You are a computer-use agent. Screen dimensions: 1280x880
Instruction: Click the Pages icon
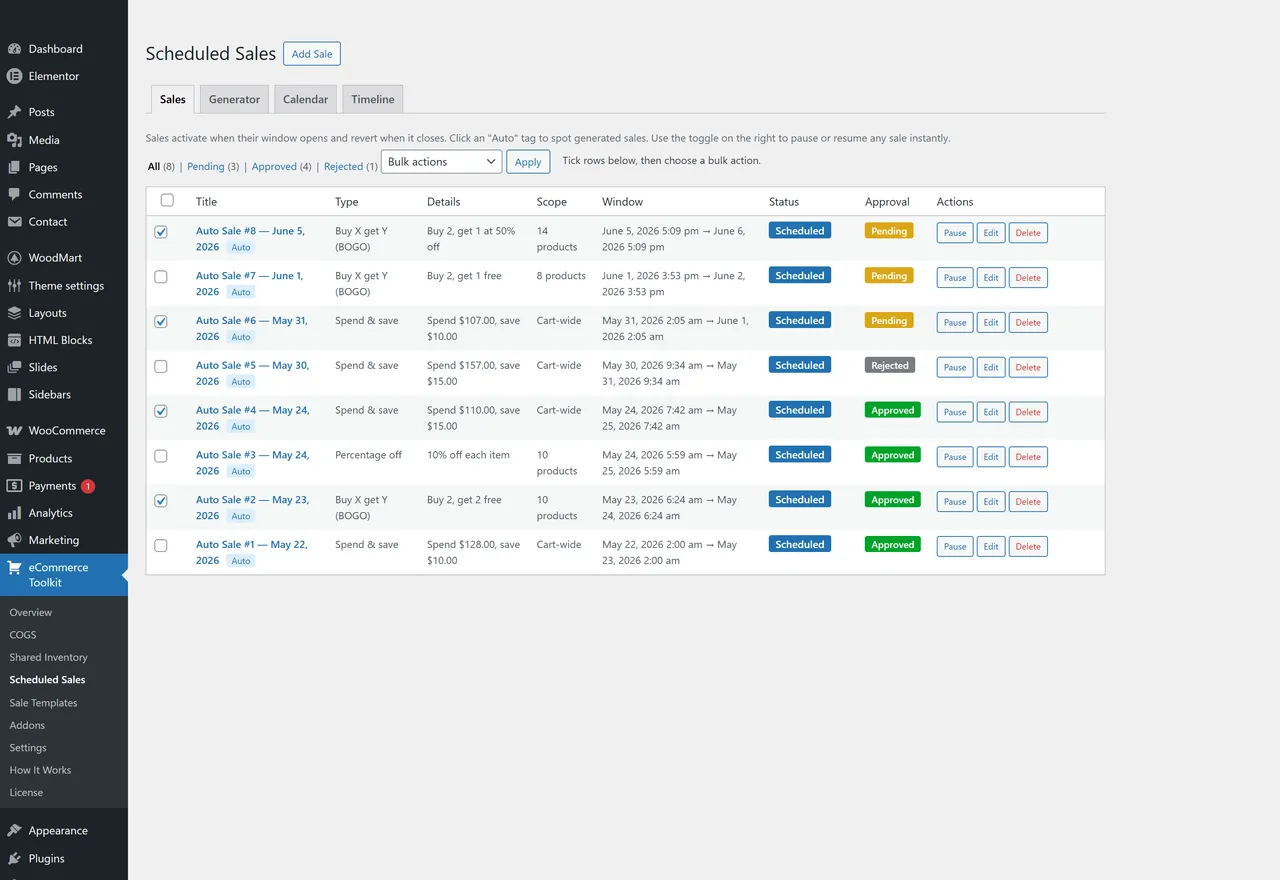tap(14, 167)
